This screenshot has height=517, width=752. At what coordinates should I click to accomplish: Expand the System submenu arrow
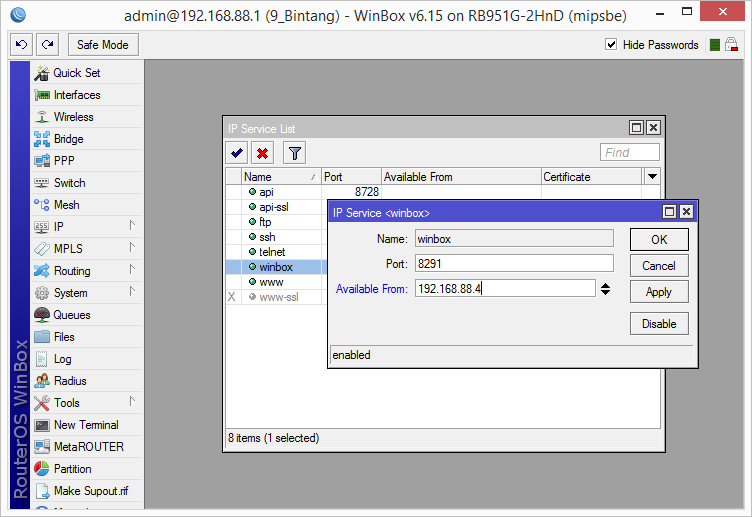point(132,292)
